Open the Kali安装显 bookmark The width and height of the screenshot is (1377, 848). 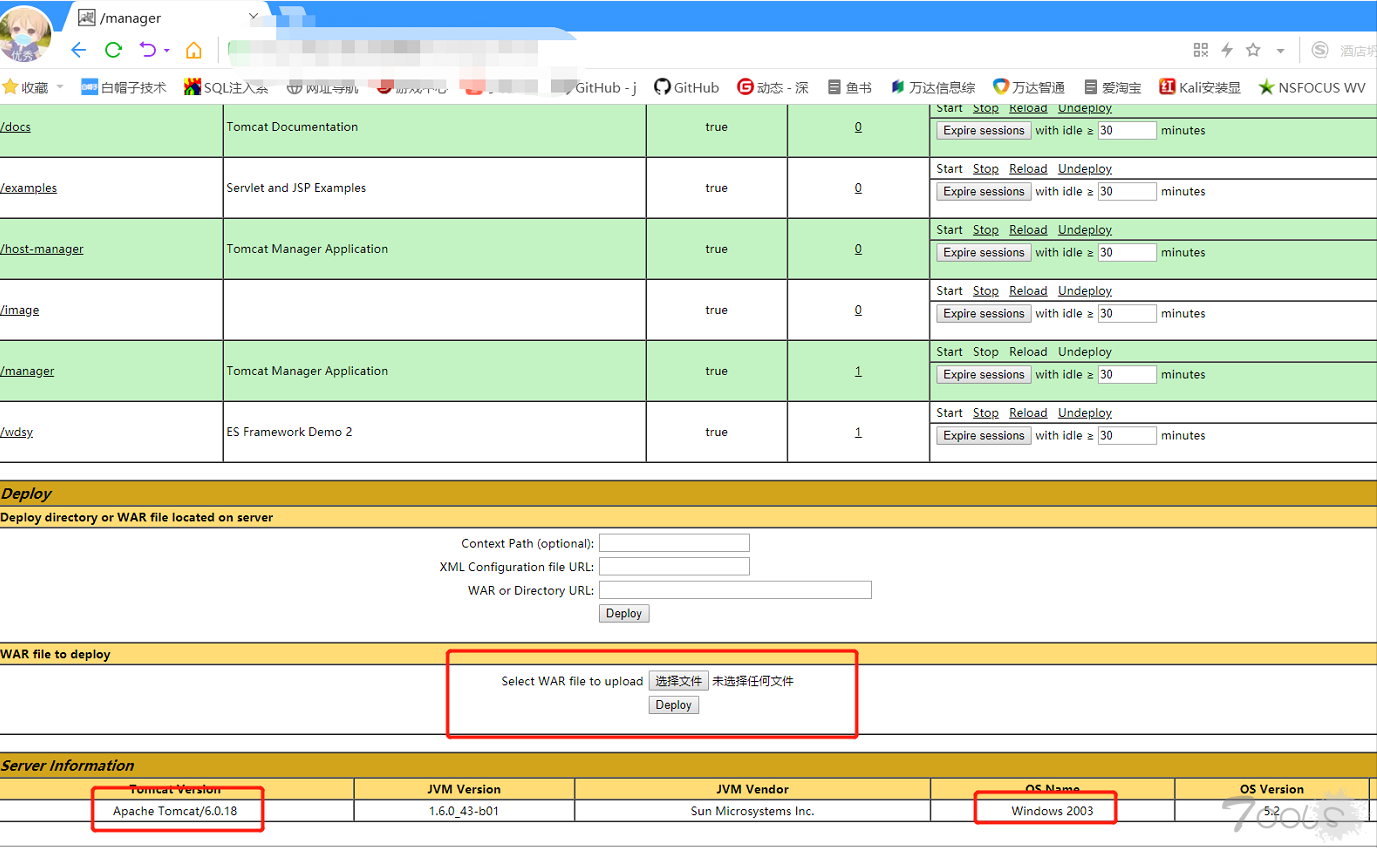click(x=1200, y=88)
